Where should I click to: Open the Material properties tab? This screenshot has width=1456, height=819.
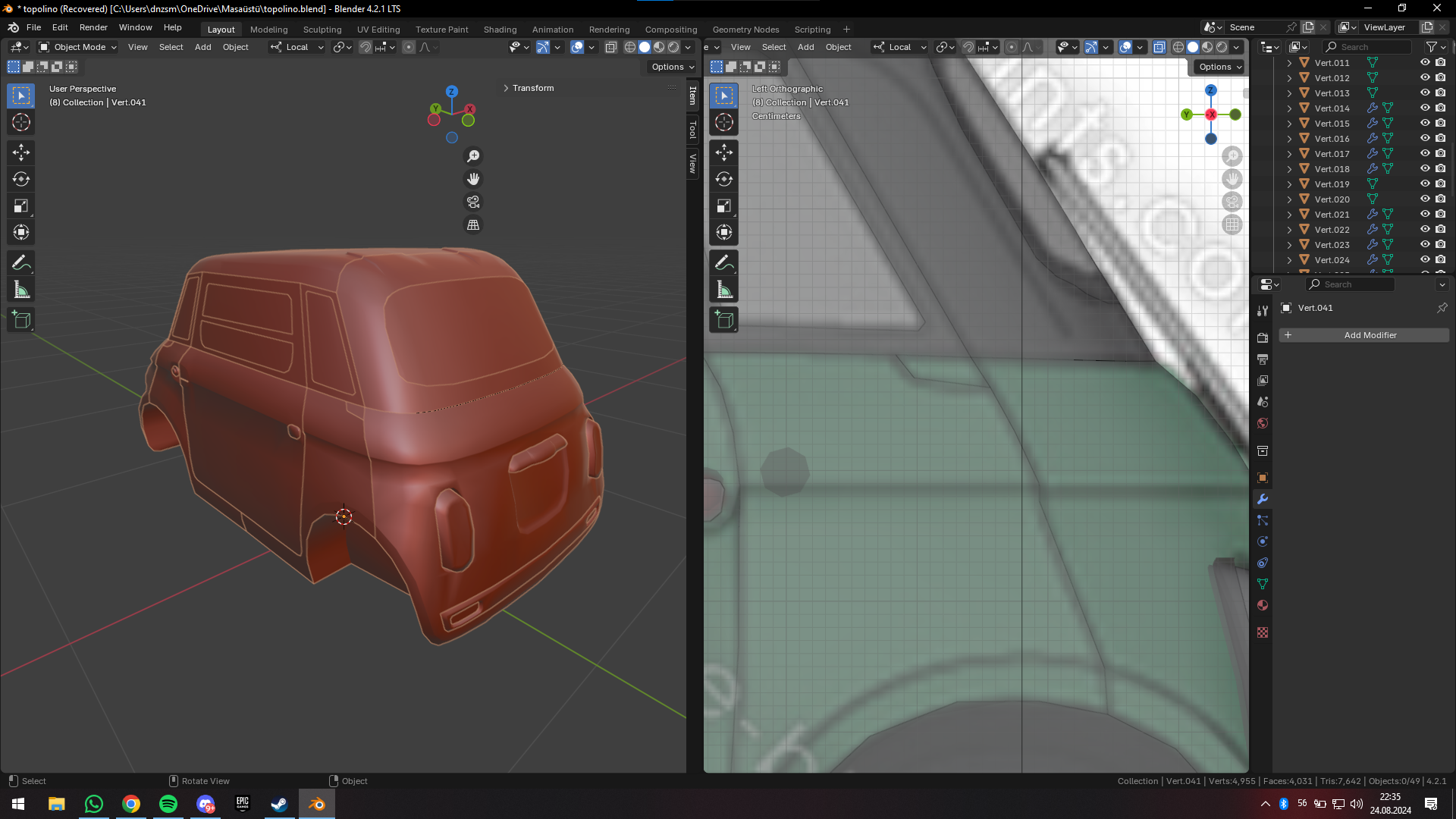click(1263, 605)
